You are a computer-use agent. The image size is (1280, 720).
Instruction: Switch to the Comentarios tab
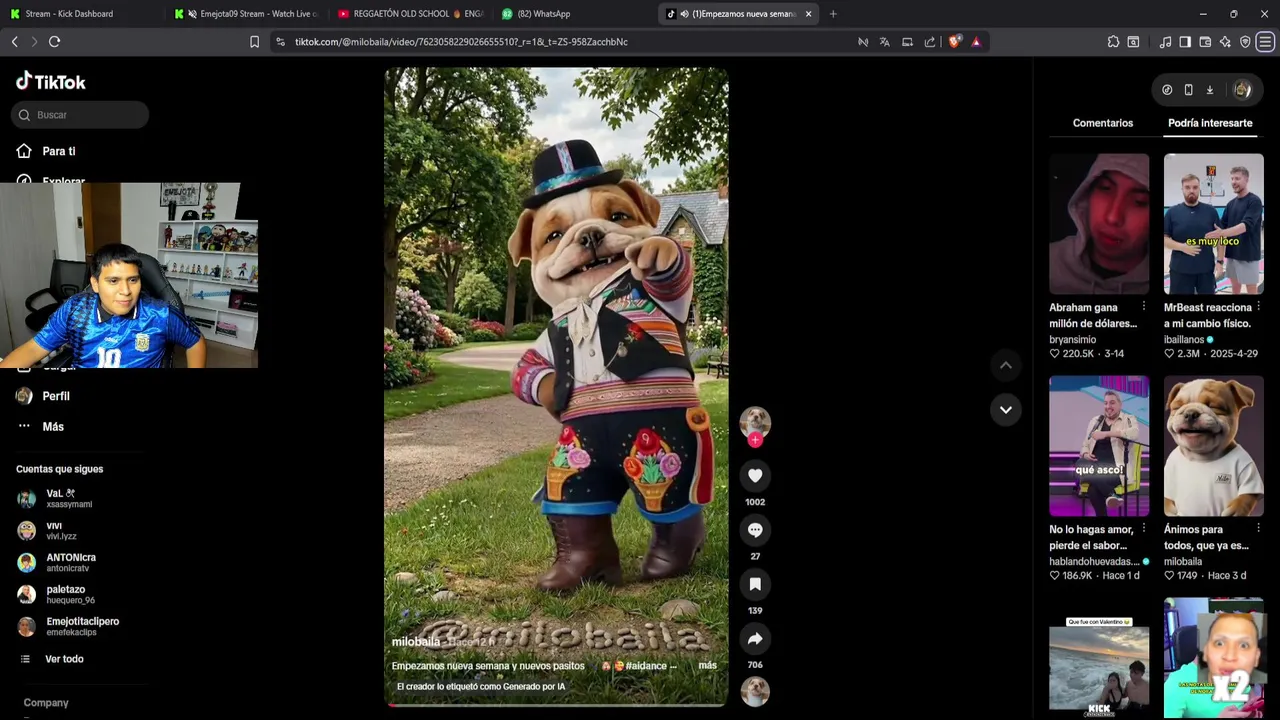1103,123
